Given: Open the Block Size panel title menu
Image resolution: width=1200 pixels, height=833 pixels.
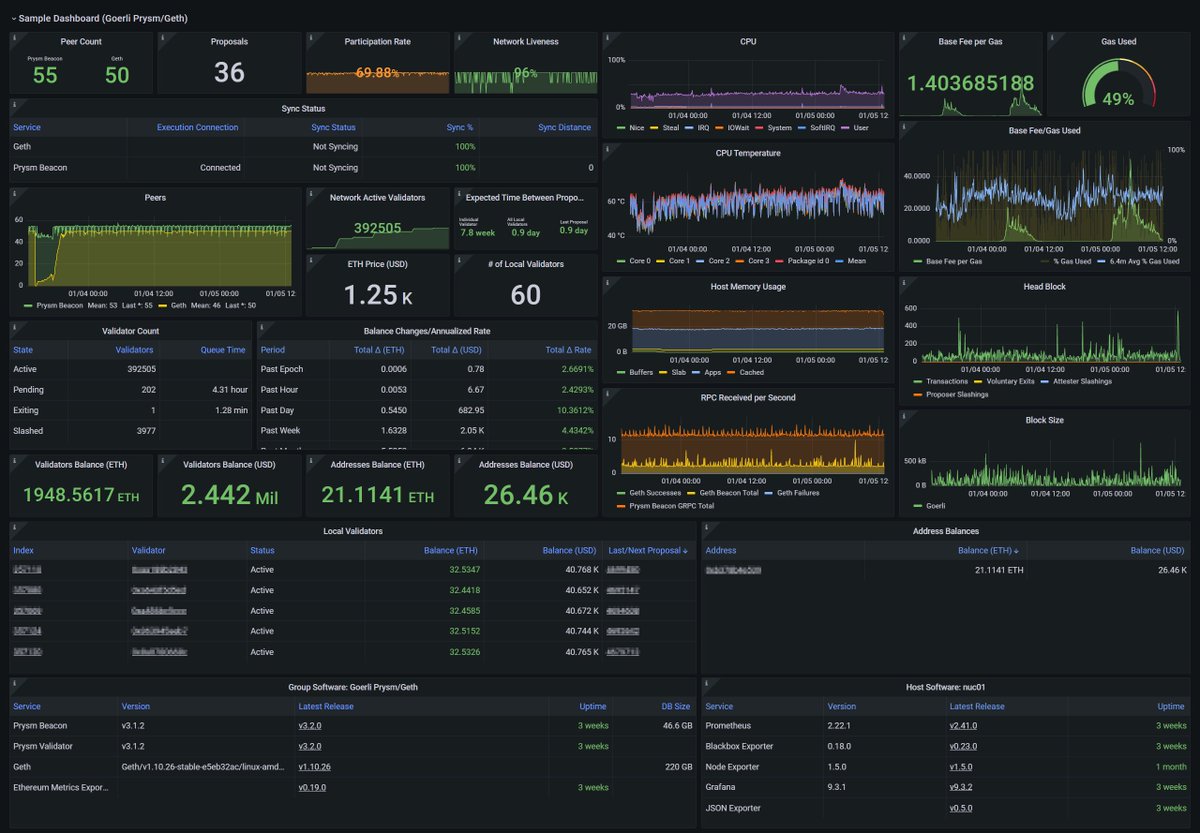Looking at the screenshot, I should (x=1045, y=420).
